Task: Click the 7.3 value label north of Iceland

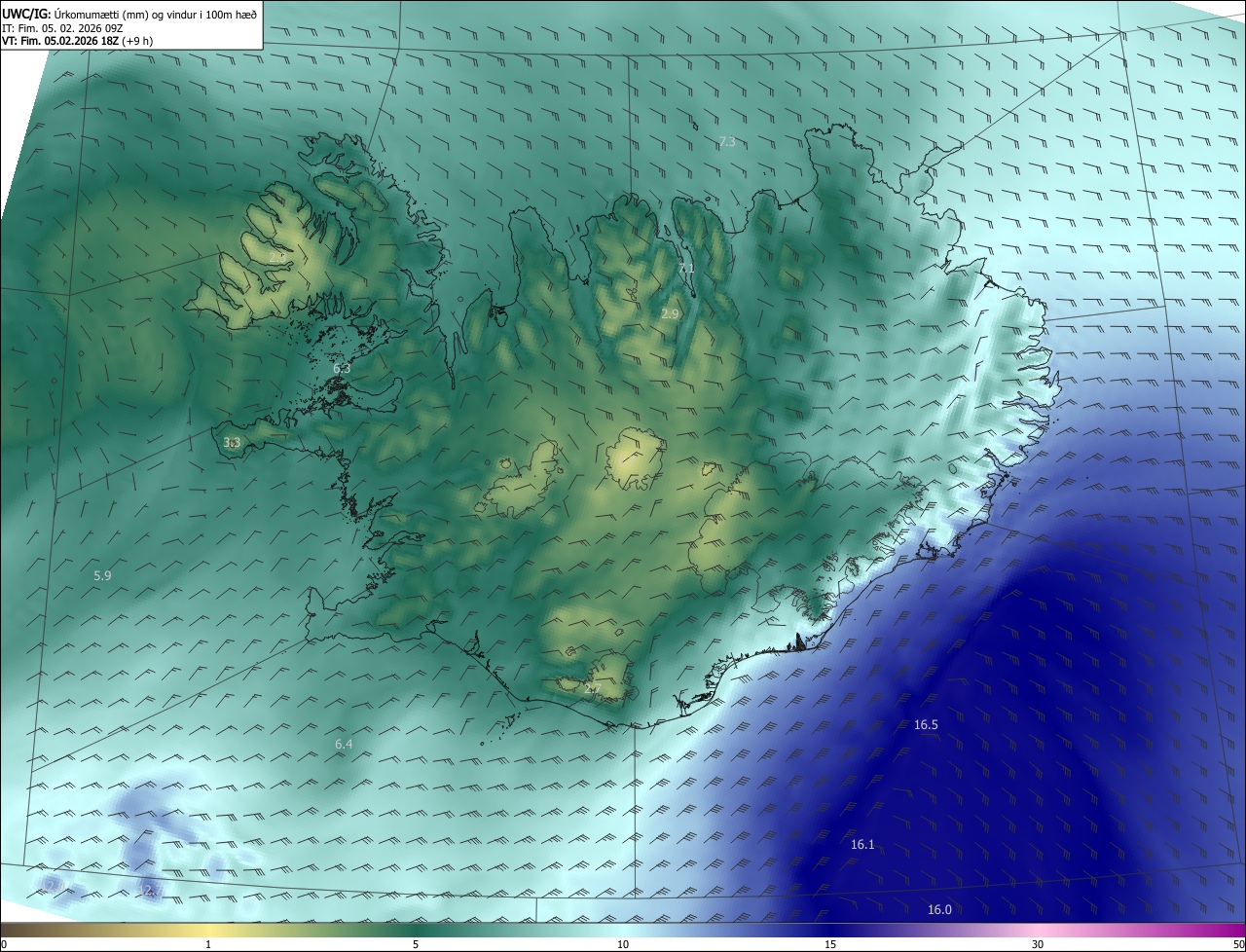Action: click(726, 142)
